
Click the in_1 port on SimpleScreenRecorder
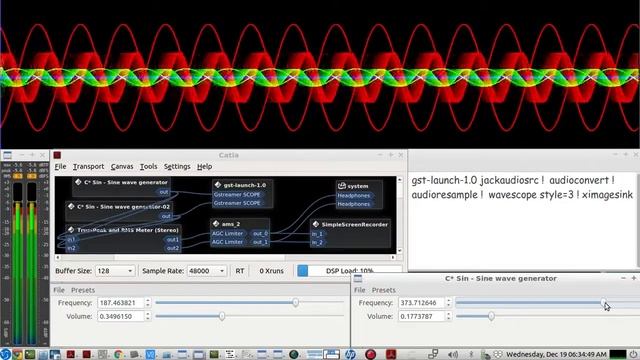pos(317,234)
